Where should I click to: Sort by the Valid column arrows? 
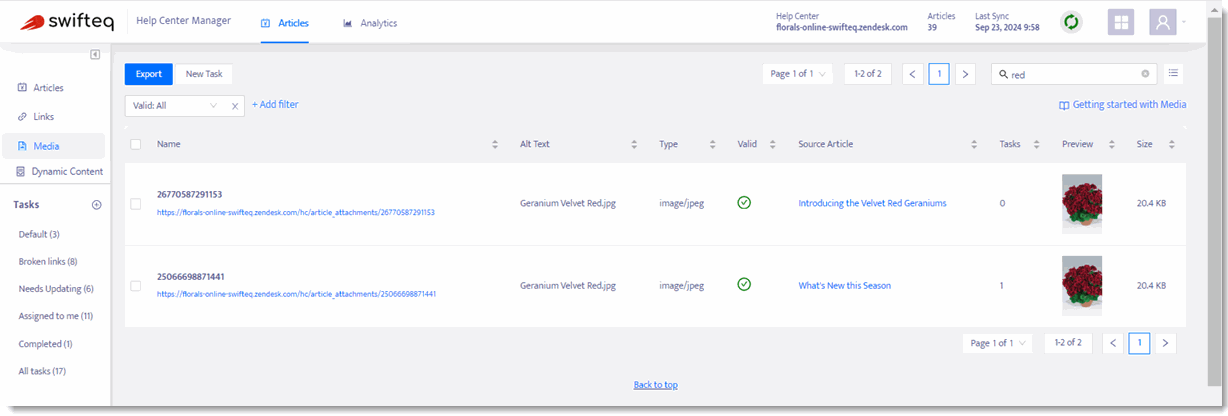click(x=773, y=145)
